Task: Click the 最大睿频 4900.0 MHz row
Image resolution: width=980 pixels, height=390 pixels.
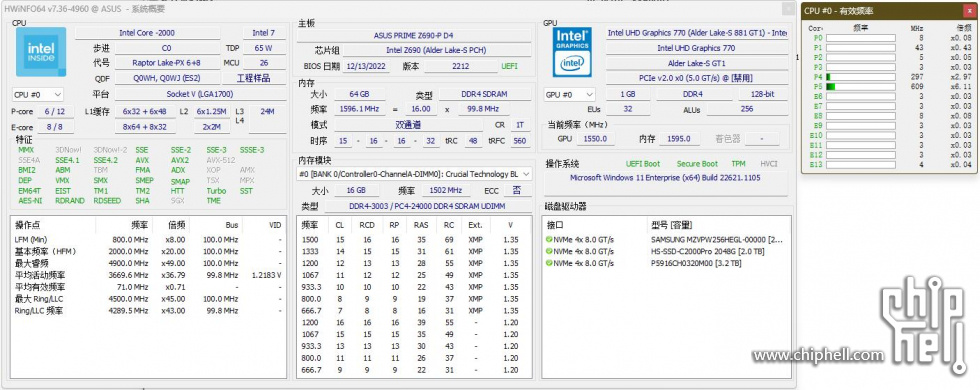Action: pos(148,263)
